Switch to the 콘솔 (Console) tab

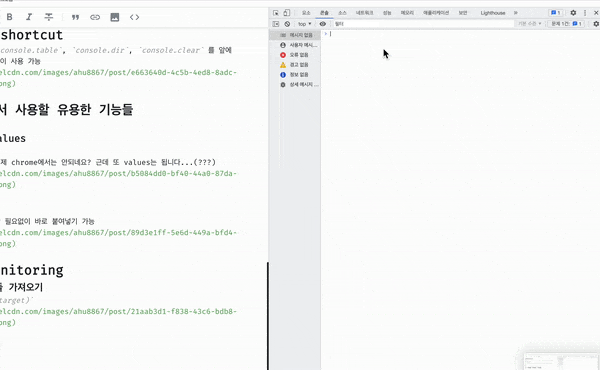[x=324, y=13]
